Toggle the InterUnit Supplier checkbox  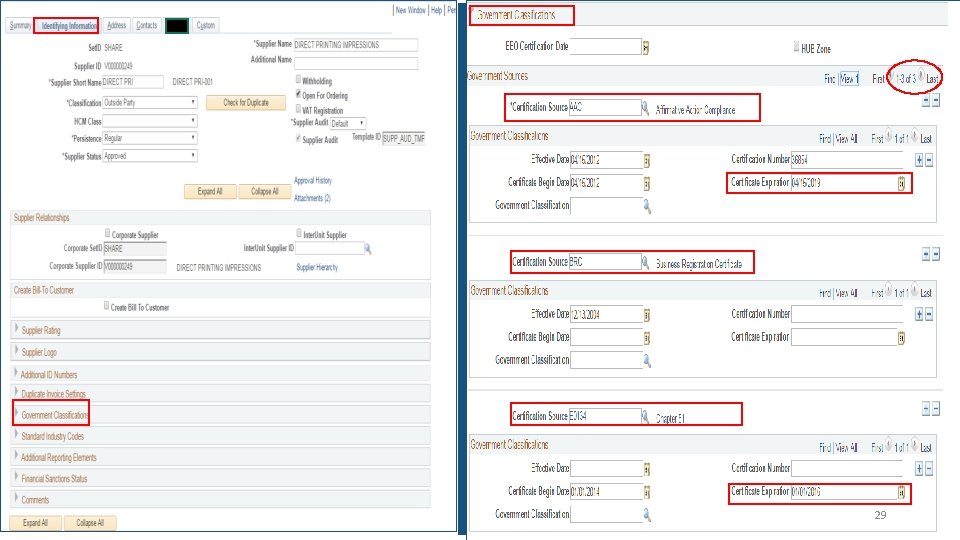point(299,233)
